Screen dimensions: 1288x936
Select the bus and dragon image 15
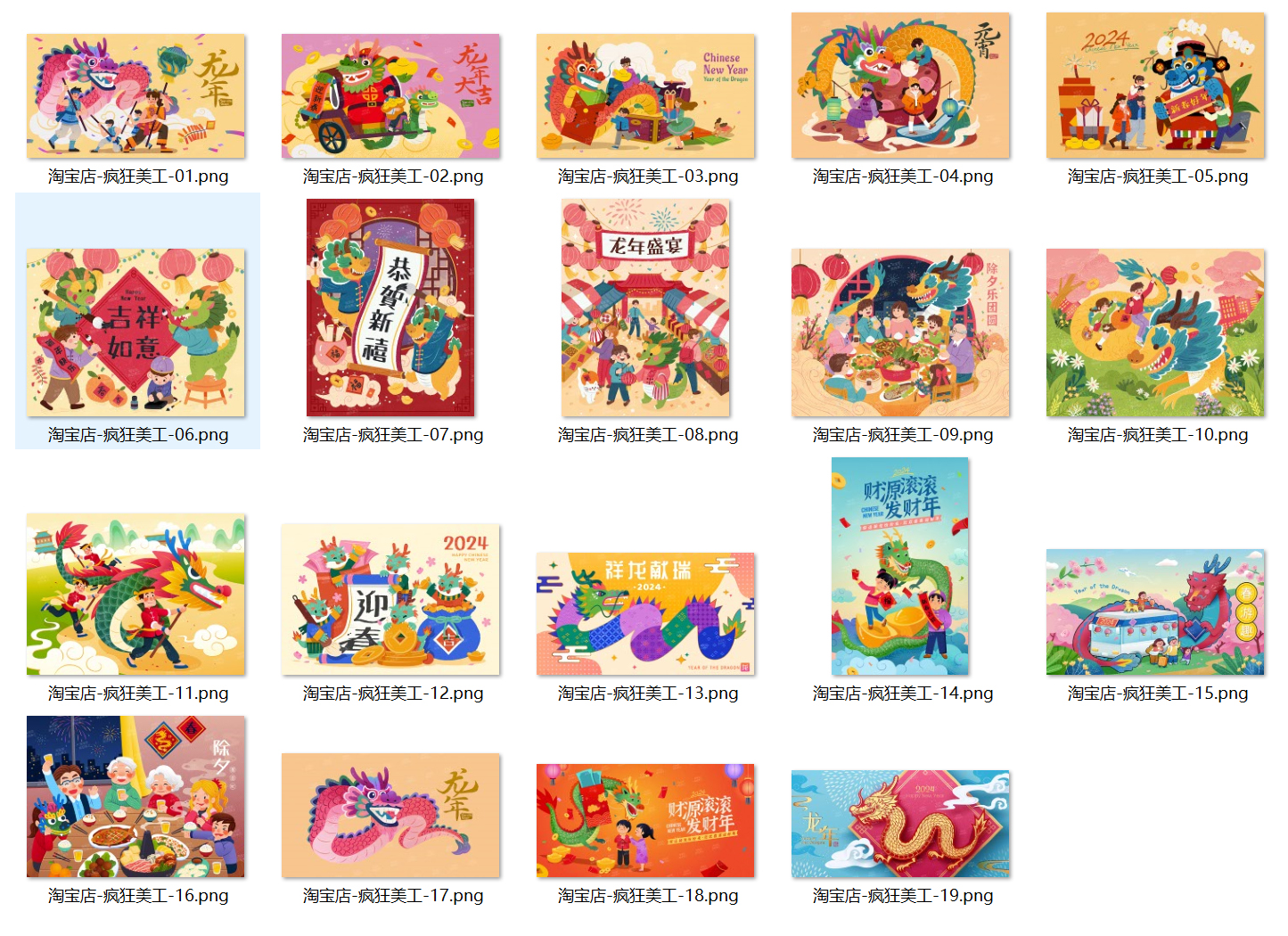(x=1155, y=612)
